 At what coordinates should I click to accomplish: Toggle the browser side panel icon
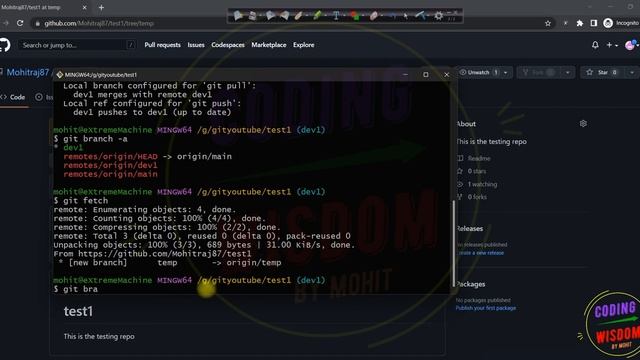coord(593,23)
